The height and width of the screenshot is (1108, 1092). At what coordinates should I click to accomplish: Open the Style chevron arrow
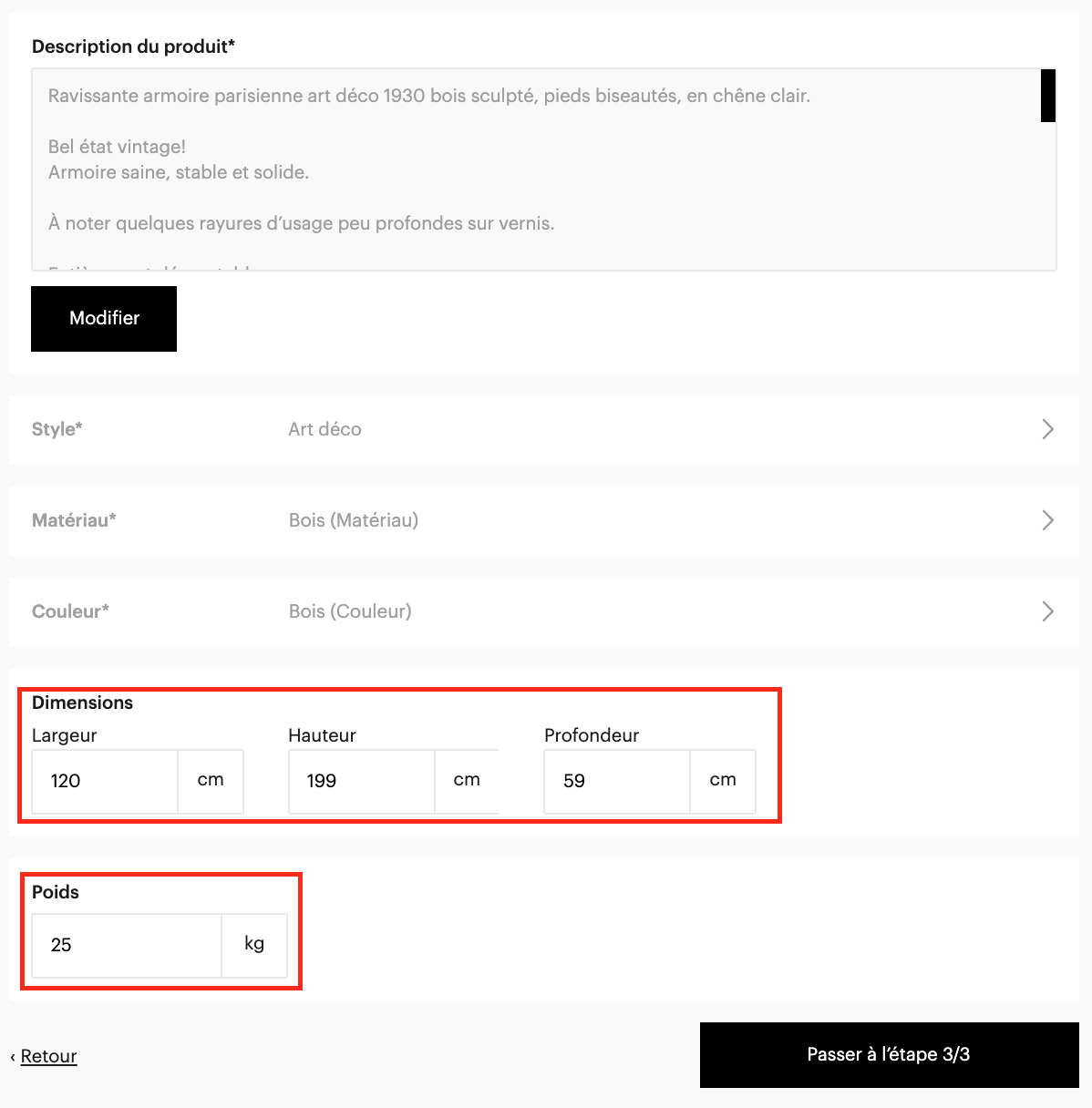(x=1047, y=429)
